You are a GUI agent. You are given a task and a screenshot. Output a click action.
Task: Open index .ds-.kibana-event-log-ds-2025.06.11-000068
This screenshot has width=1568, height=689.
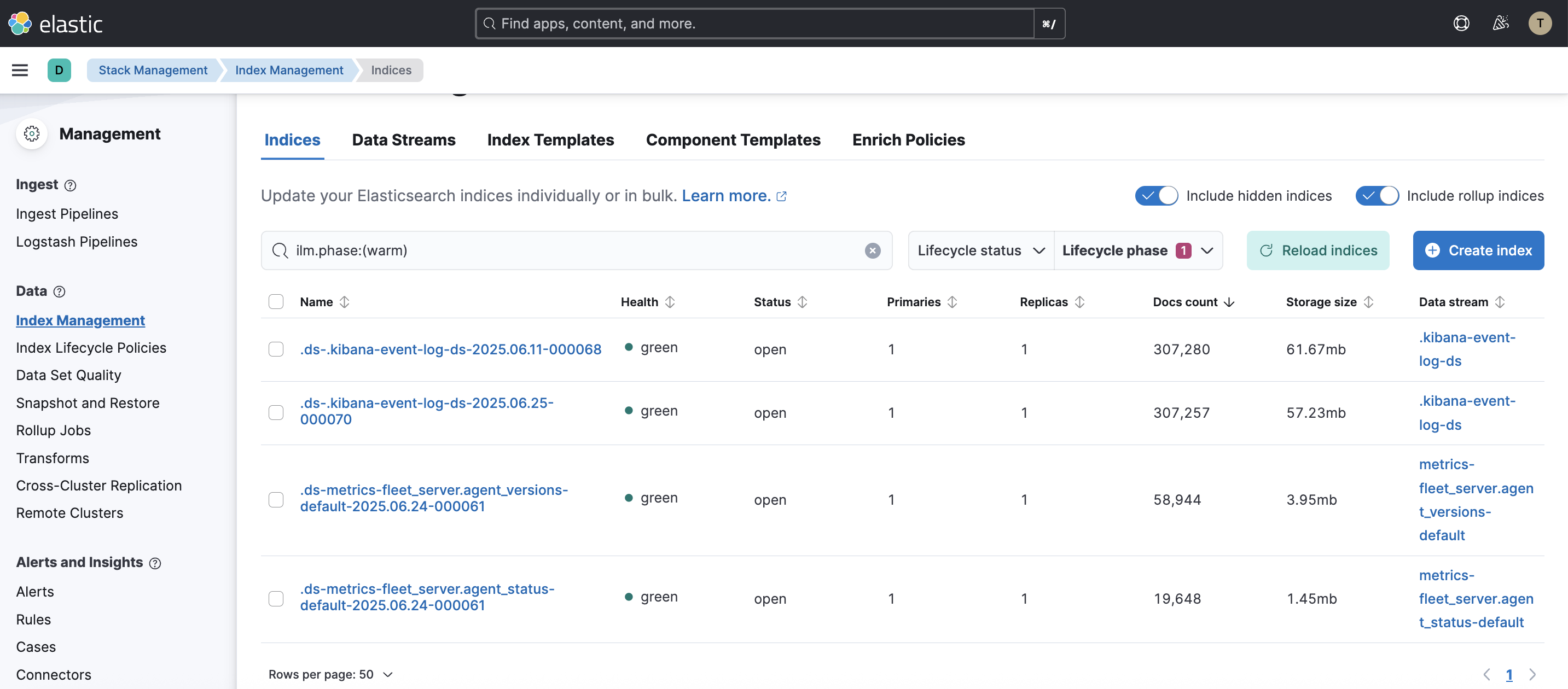pyautogui.click(x=450, y=349)
